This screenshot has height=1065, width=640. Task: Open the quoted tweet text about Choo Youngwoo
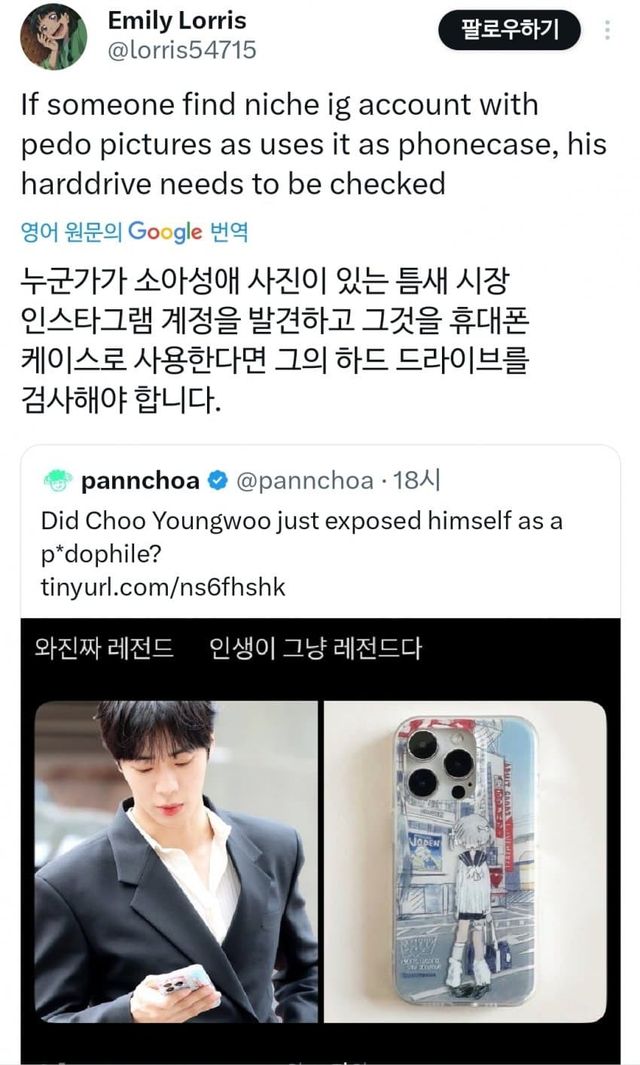302,537
